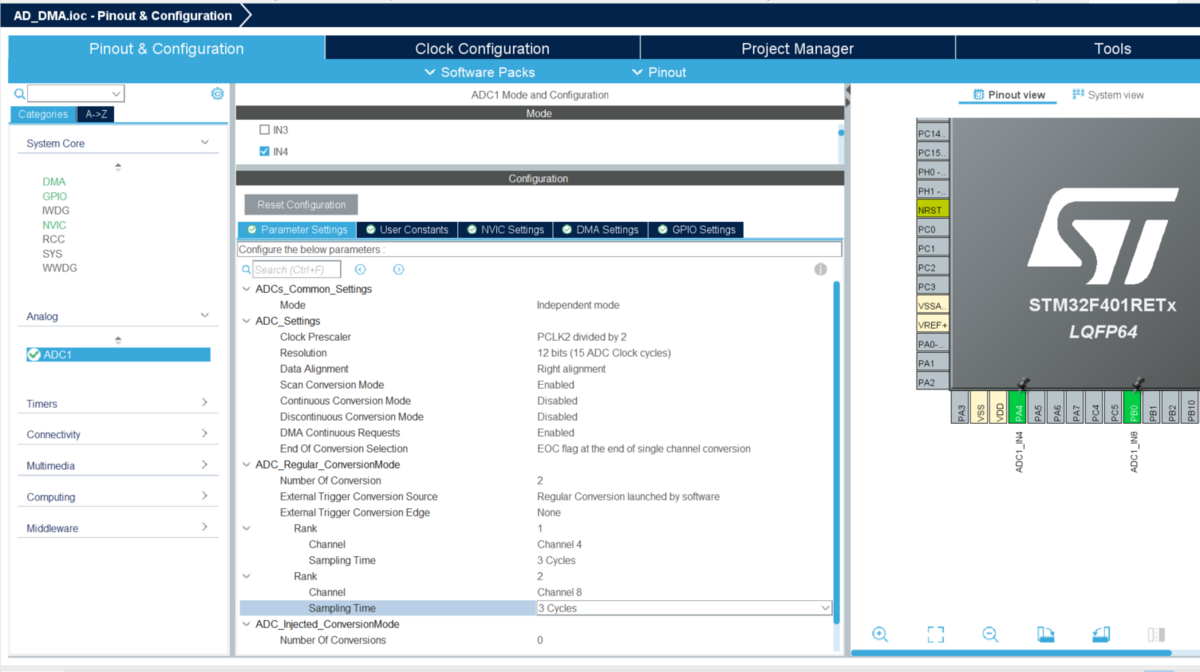This screenshot has height=672, width=1200.
Task: Switch to the Pinout view toggle
Action: click(x=1008, y=95)
